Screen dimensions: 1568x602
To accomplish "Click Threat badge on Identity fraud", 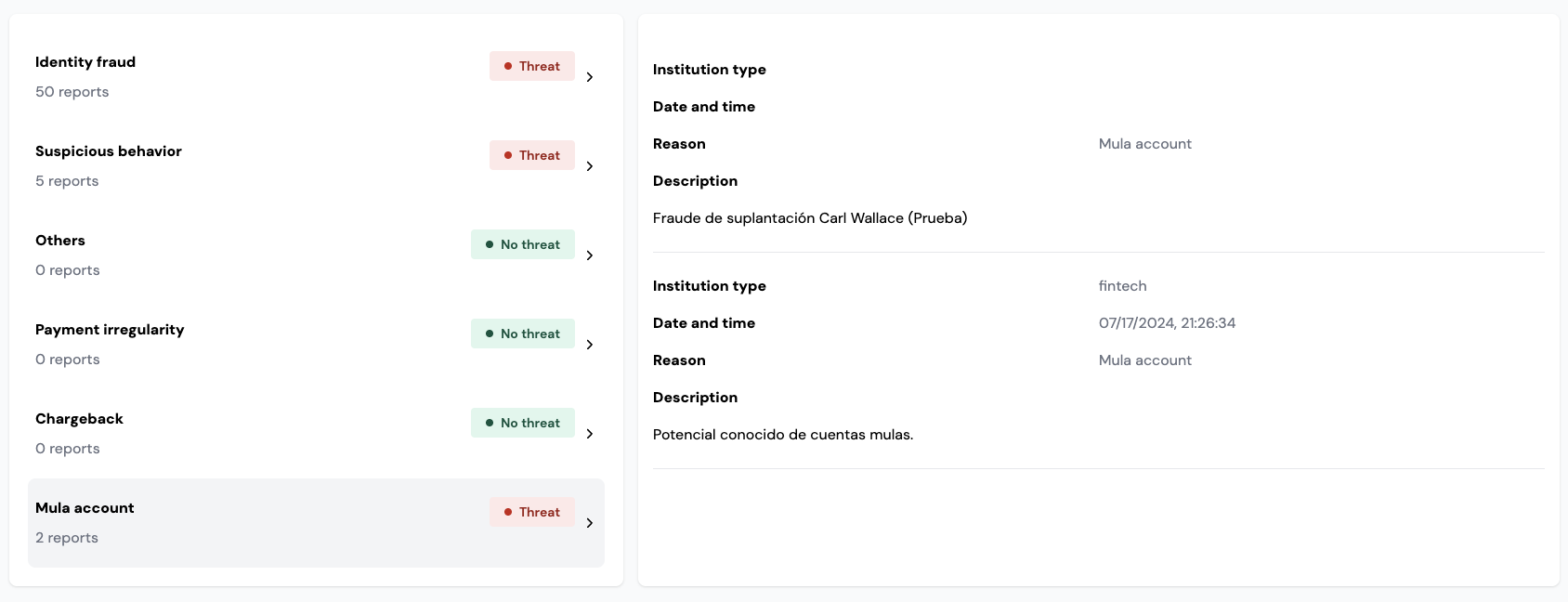I will pos(532,66).
